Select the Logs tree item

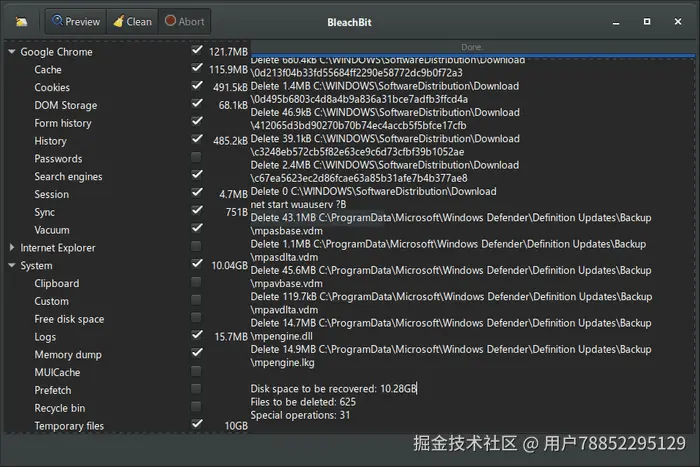(45, 337)
